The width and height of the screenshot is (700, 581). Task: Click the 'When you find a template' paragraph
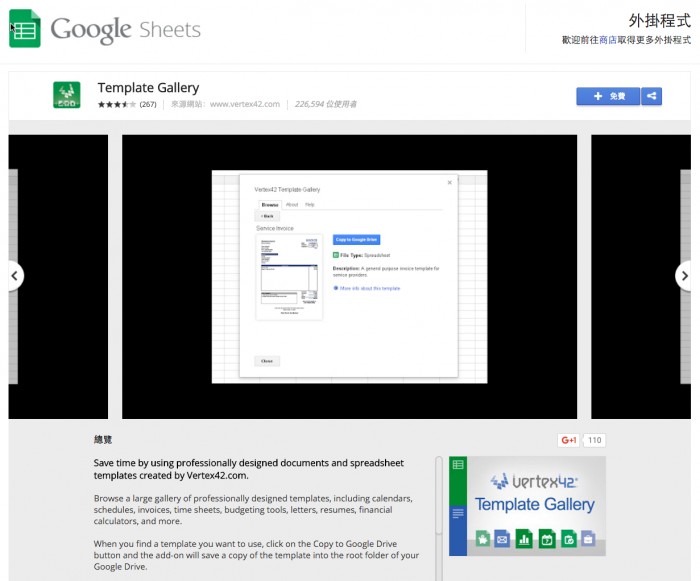click(x=256, y=555)
